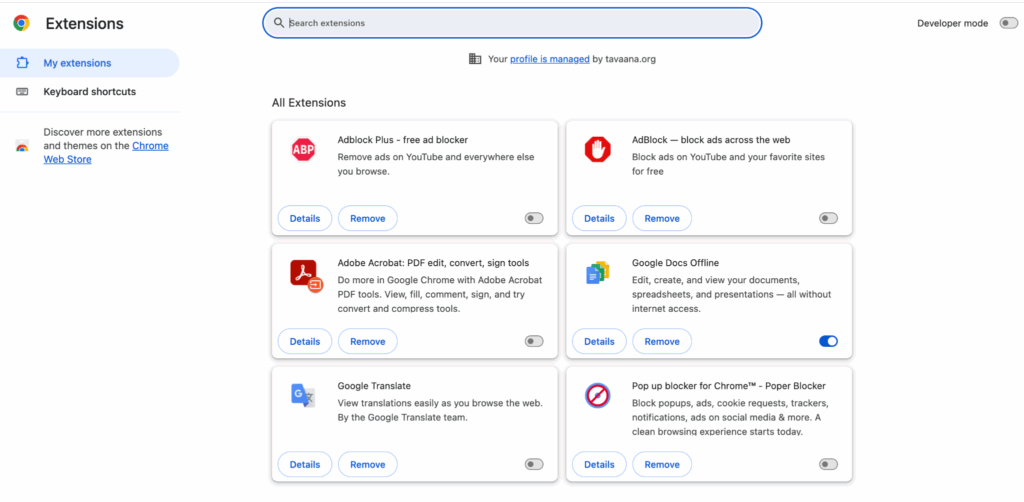This screenshot has height=502, width=1024.
Task: Click the Chrome logo icon
Action: pos(22,24)
